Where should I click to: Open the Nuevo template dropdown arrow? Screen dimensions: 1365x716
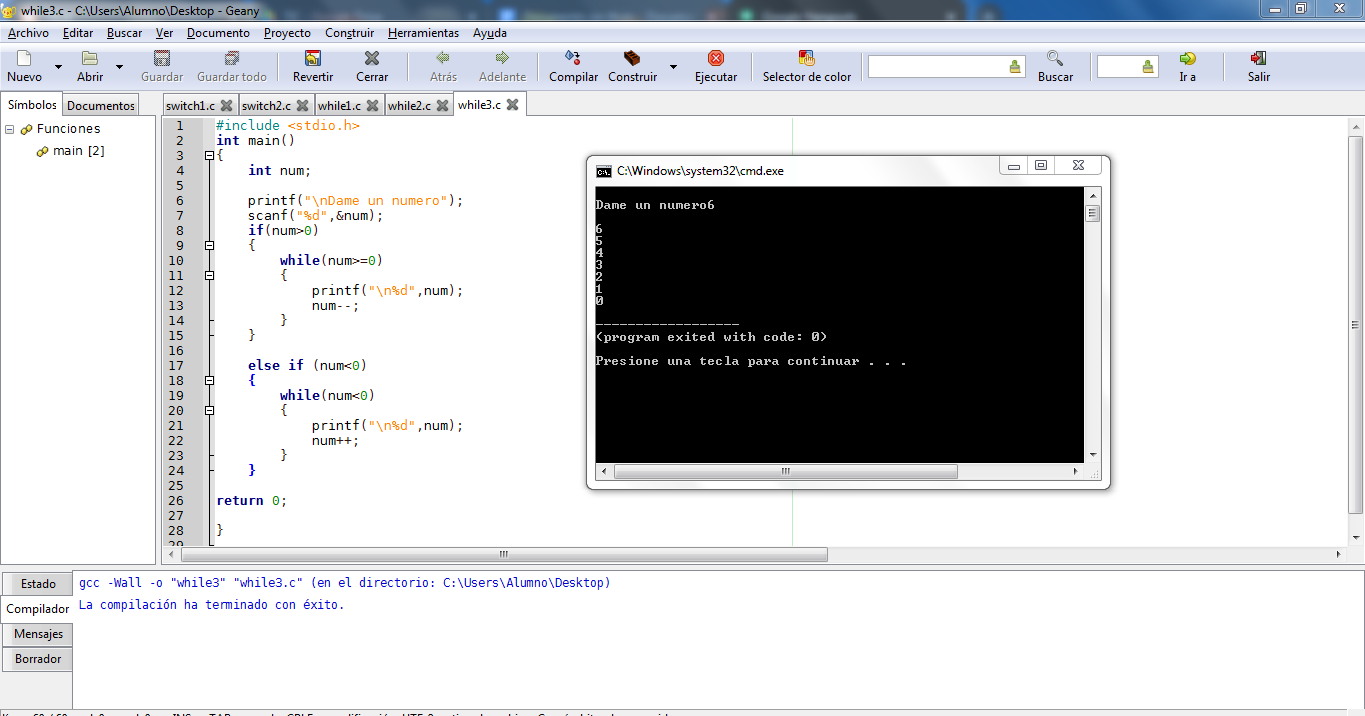coord(58,67)
